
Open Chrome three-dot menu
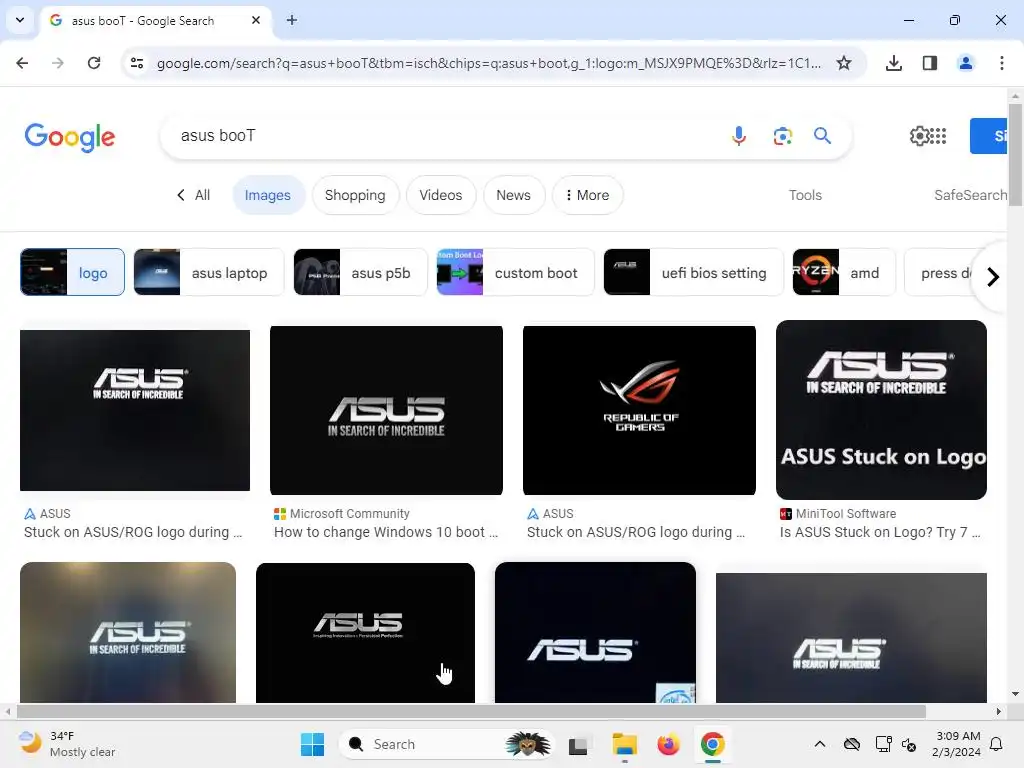[1001, 63]
